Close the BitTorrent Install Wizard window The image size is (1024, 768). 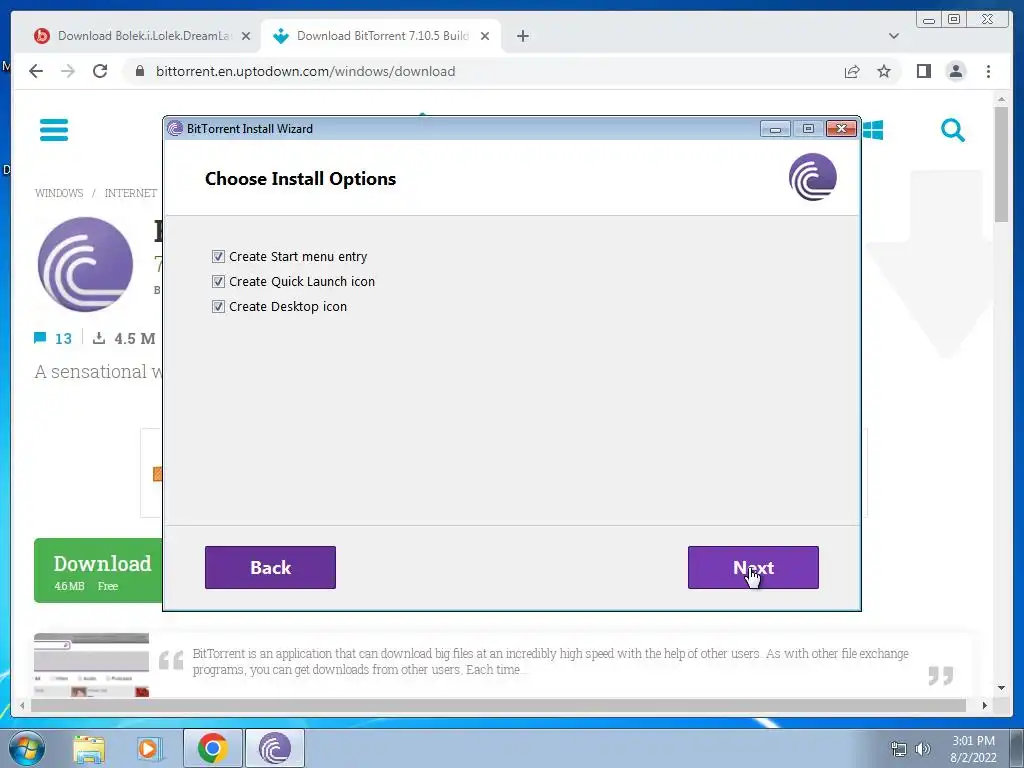click(841, 129)
